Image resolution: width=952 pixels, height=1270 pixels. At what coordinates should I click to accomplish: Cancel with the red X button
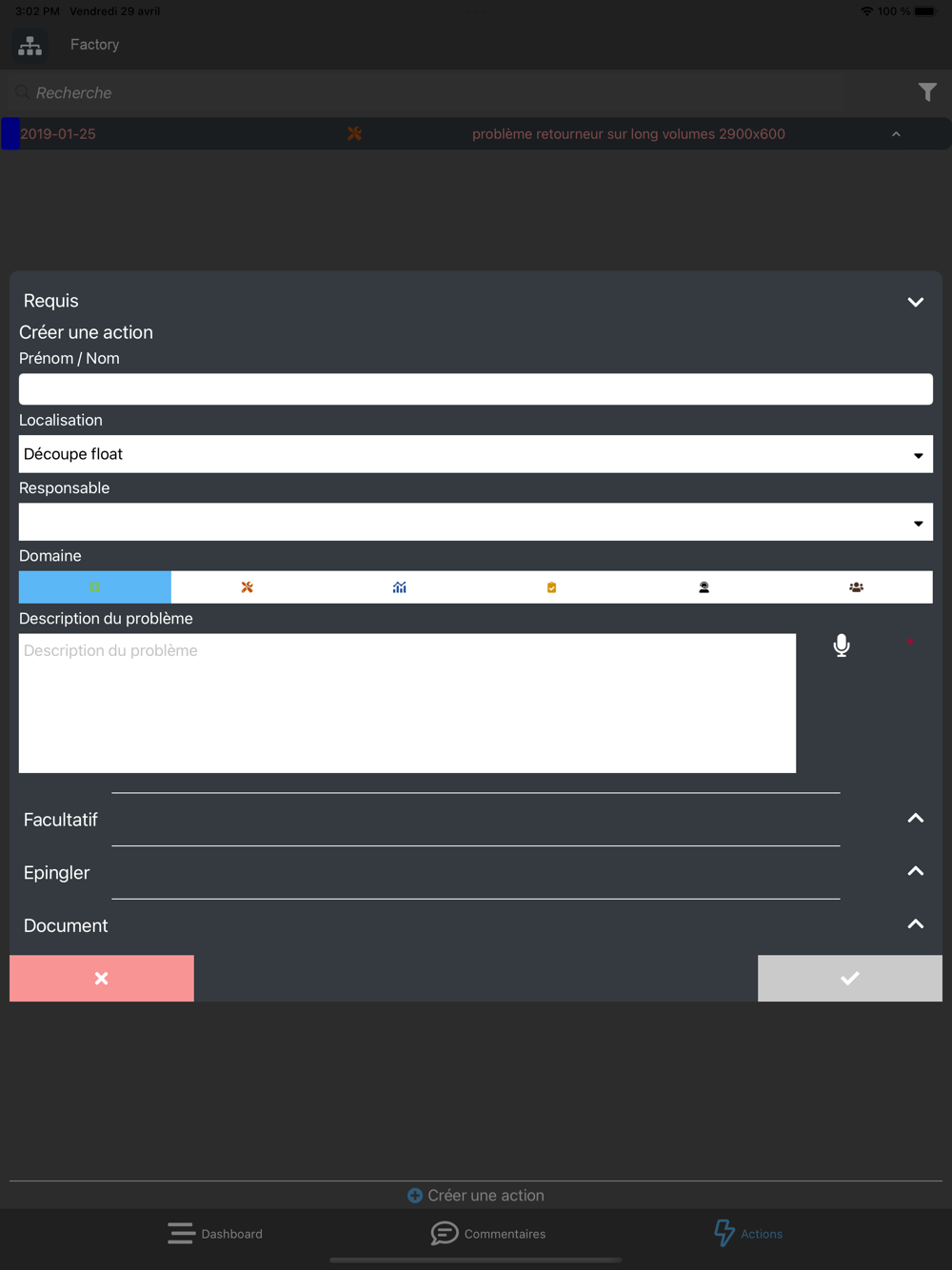[102, 979]
